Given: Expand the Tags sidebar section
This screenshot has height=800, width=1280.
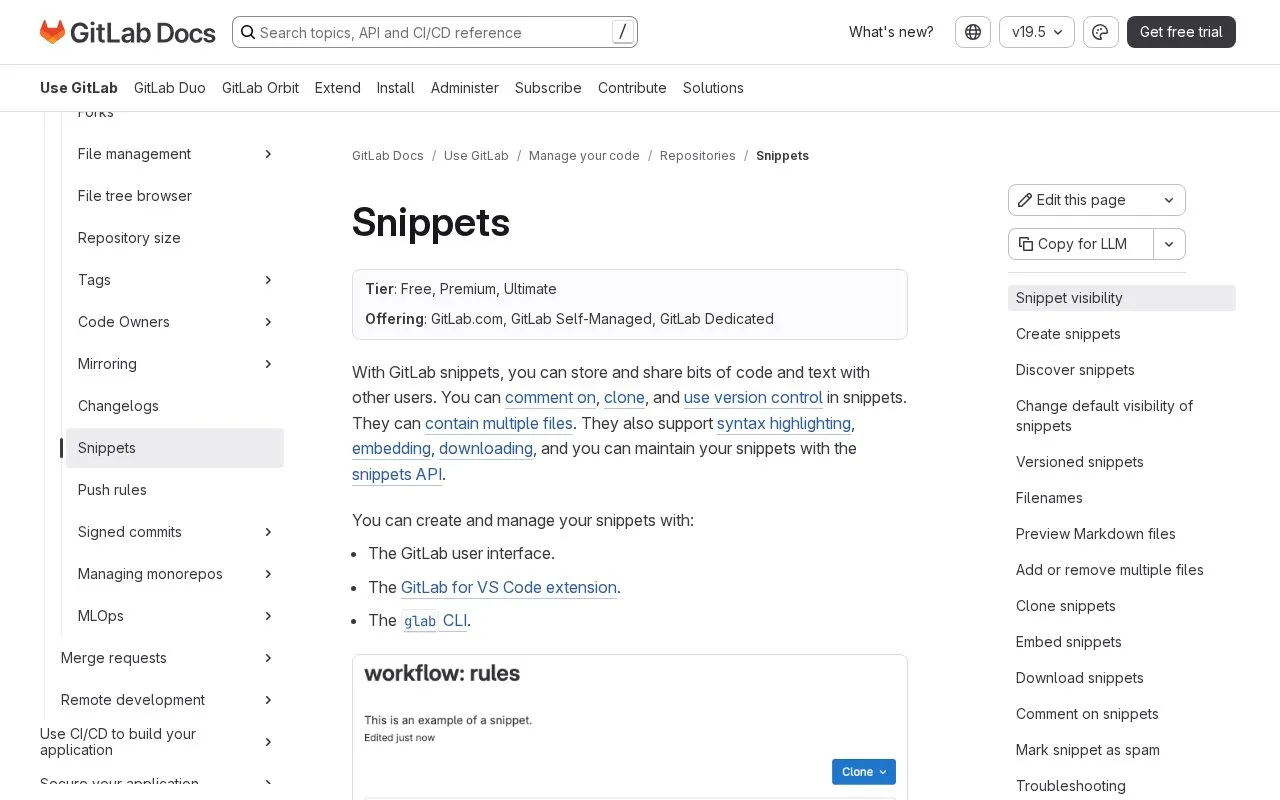Looking at the screenshot, I should tap(268, 280).
